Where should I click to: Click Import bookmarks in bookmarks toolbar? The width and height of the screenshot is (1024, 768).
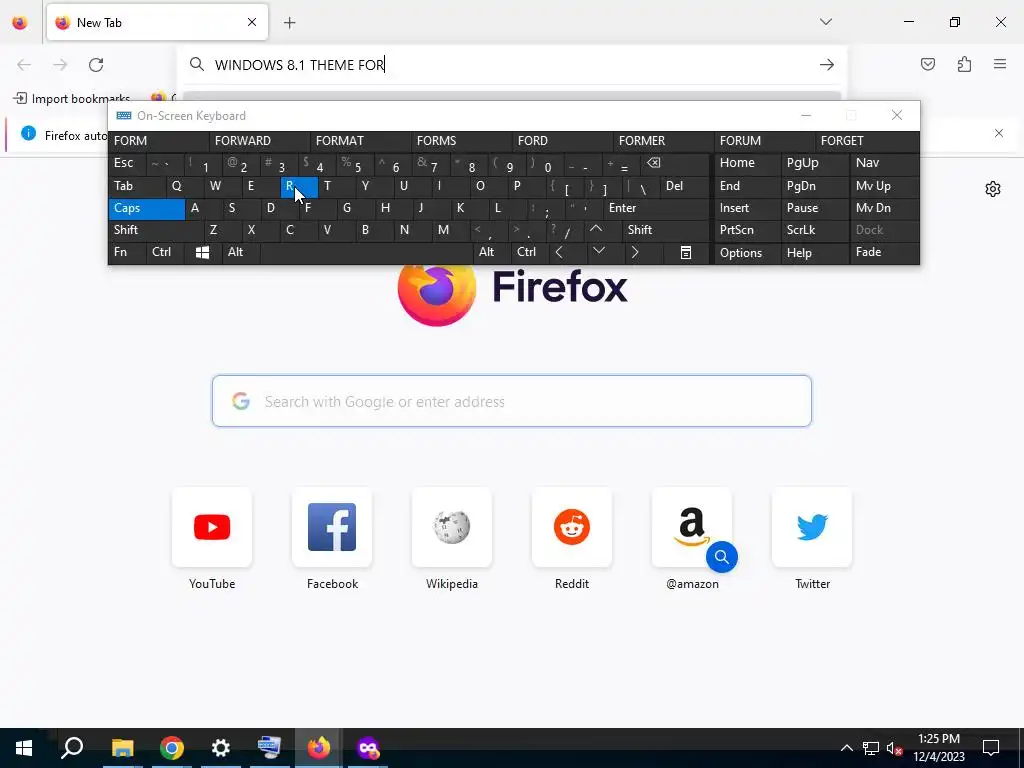tap(72, 99)
